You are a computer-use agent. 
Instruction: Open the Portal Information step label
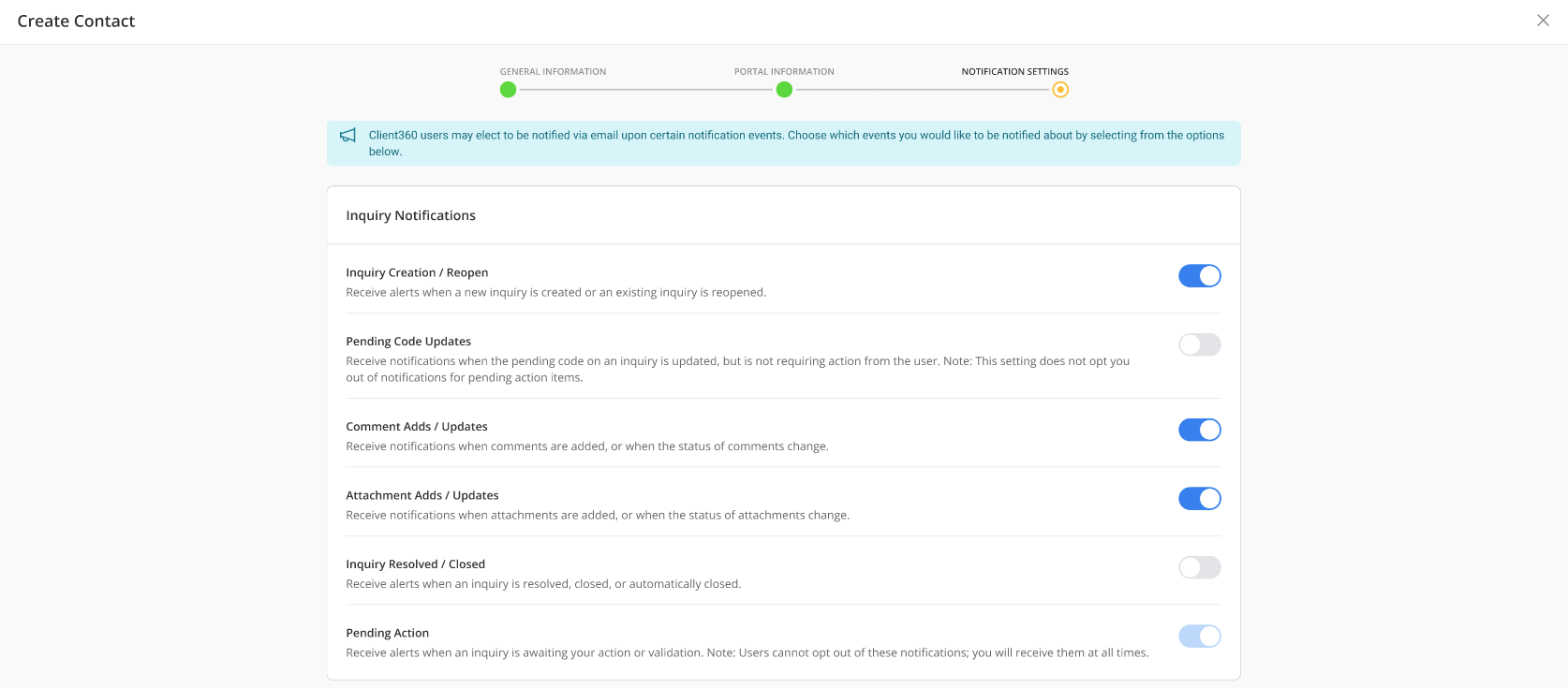[x=784, y=71]
